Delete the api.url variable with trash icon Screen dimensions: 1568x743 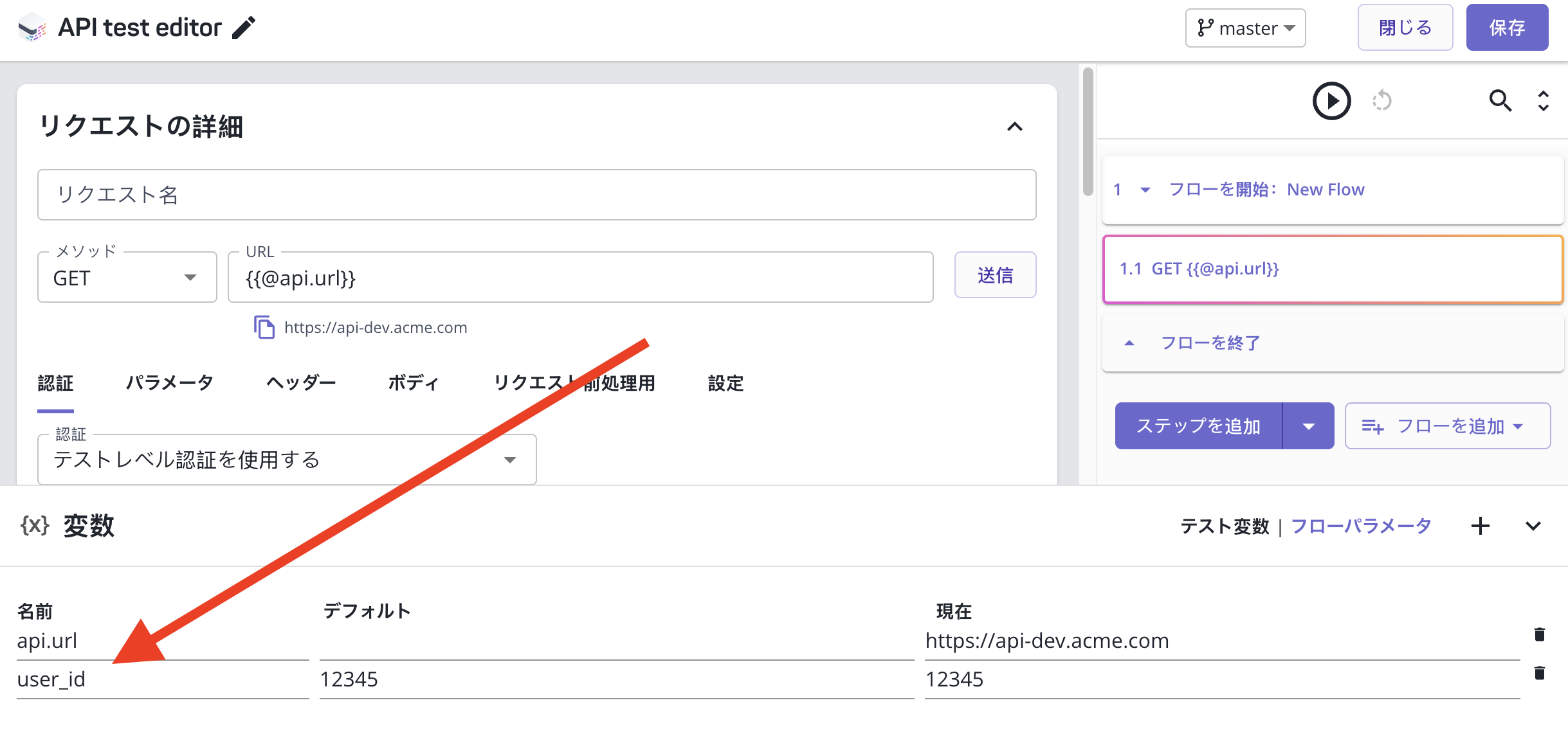(x=1540, y=636)
